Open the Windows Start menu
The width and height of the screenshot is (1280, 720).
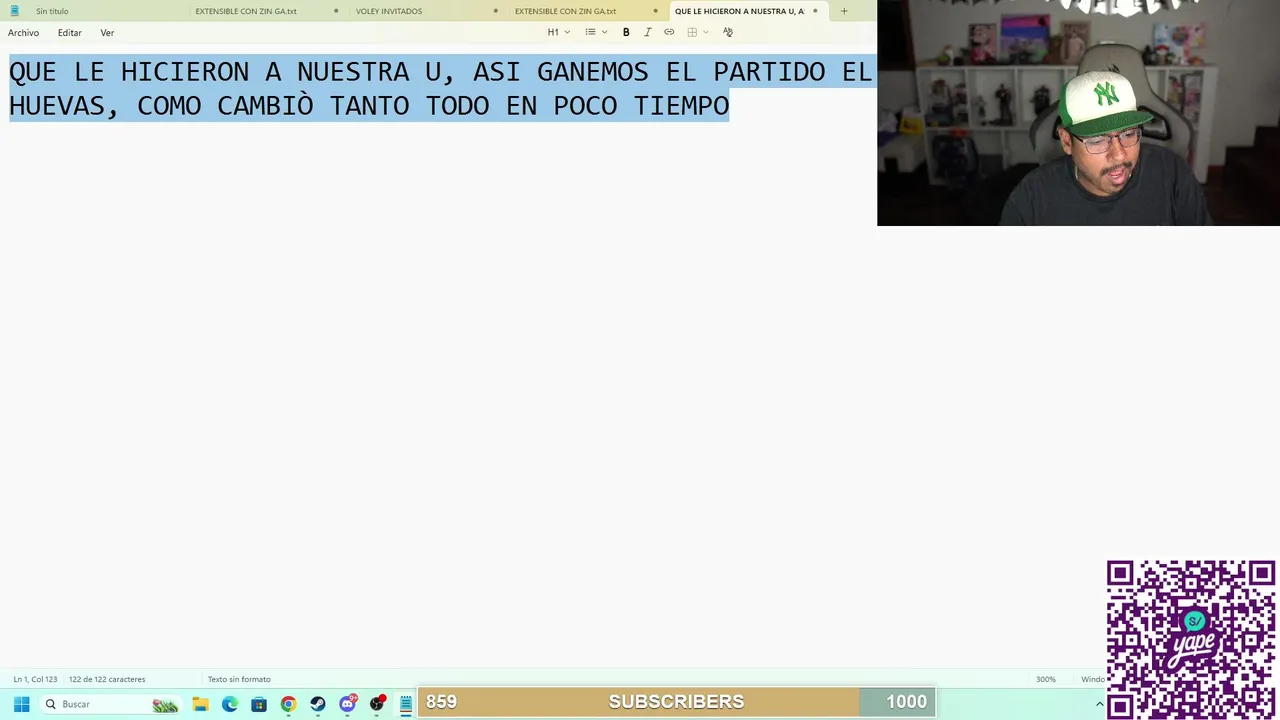[21, 704]
